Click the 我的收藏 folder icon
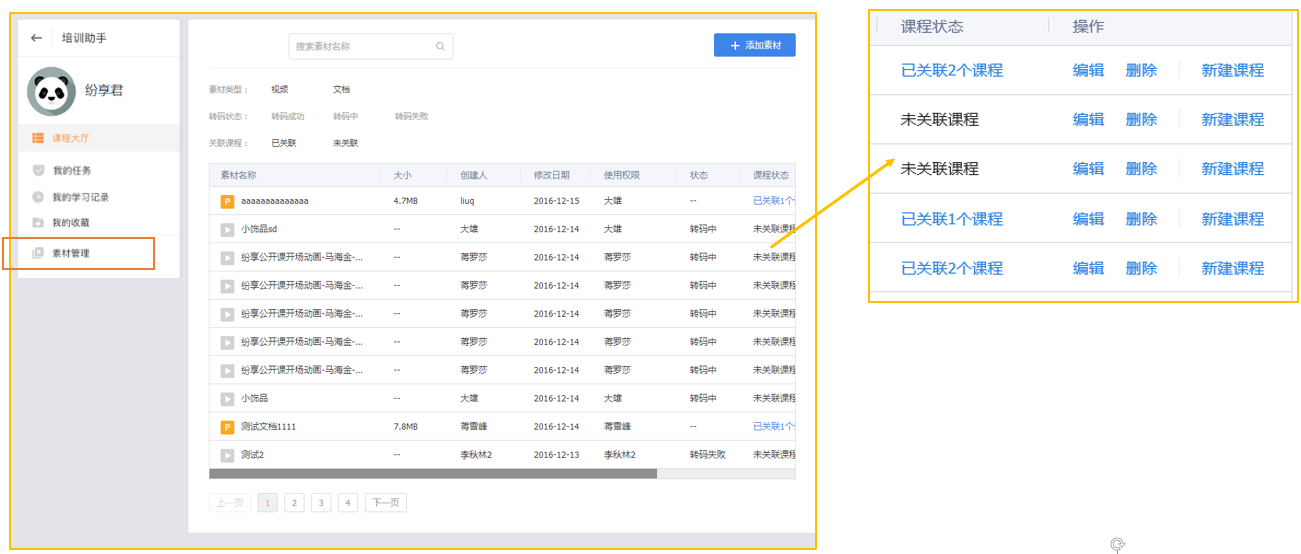This screenshot has width=1301, height=554. [38, 222]
